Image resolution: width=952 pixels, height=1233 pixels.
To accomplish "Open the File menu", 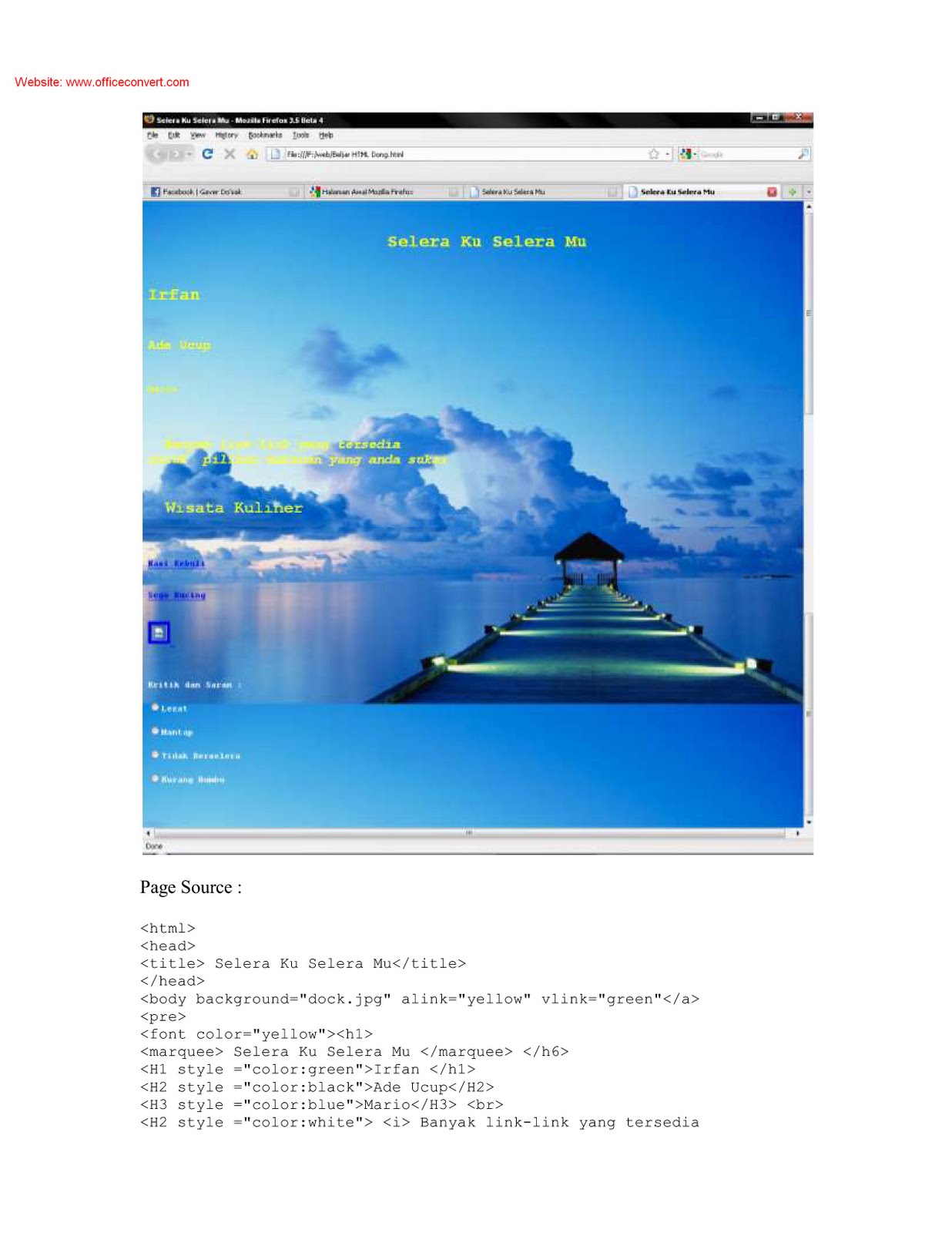I will (153, 135).
